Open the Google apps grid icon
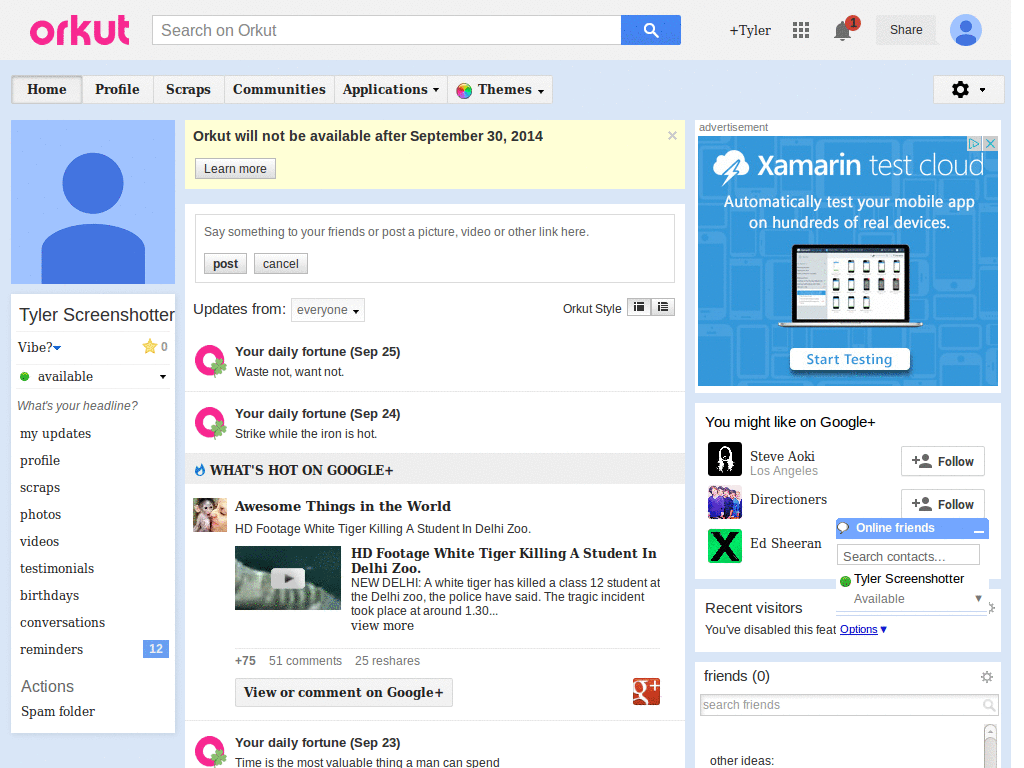 coord(801,30)
